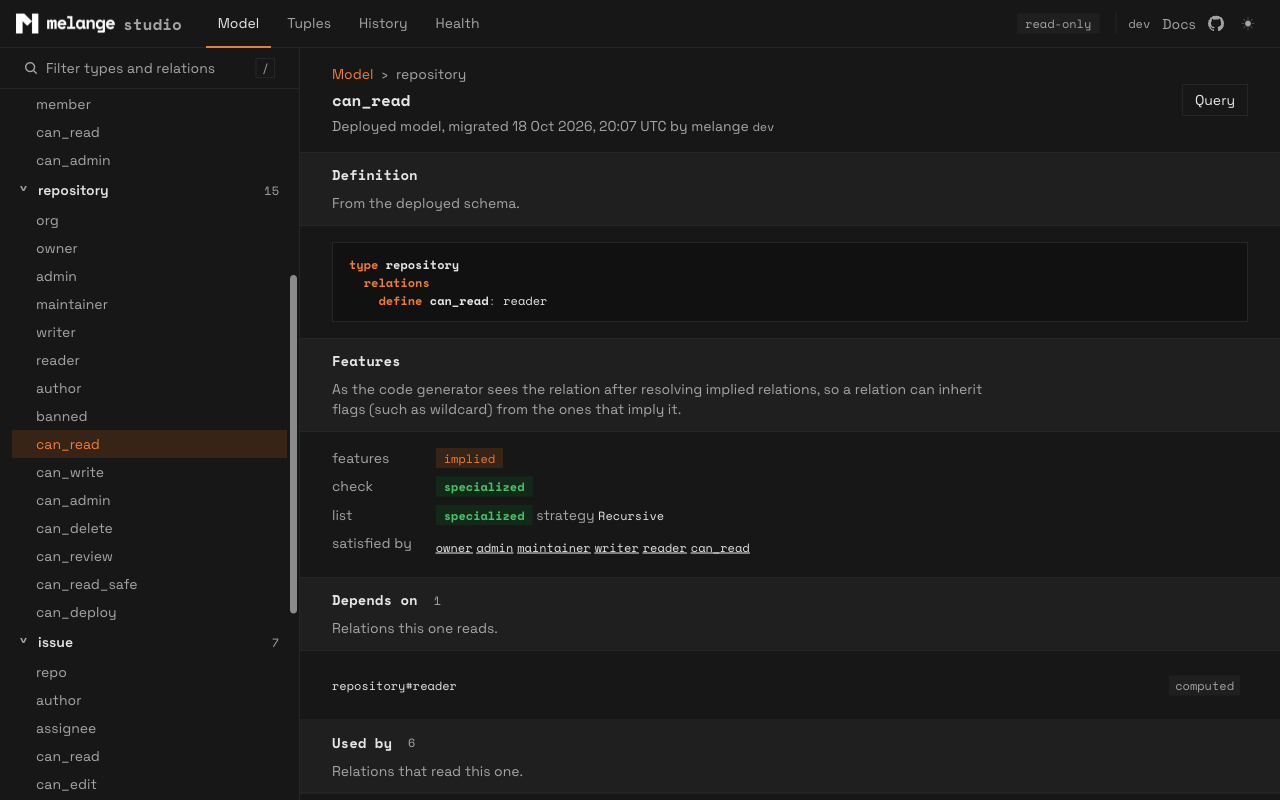Click the dev environment label in header
The width and height of the screenshot is (1280, 800).
click(1139, 24)
